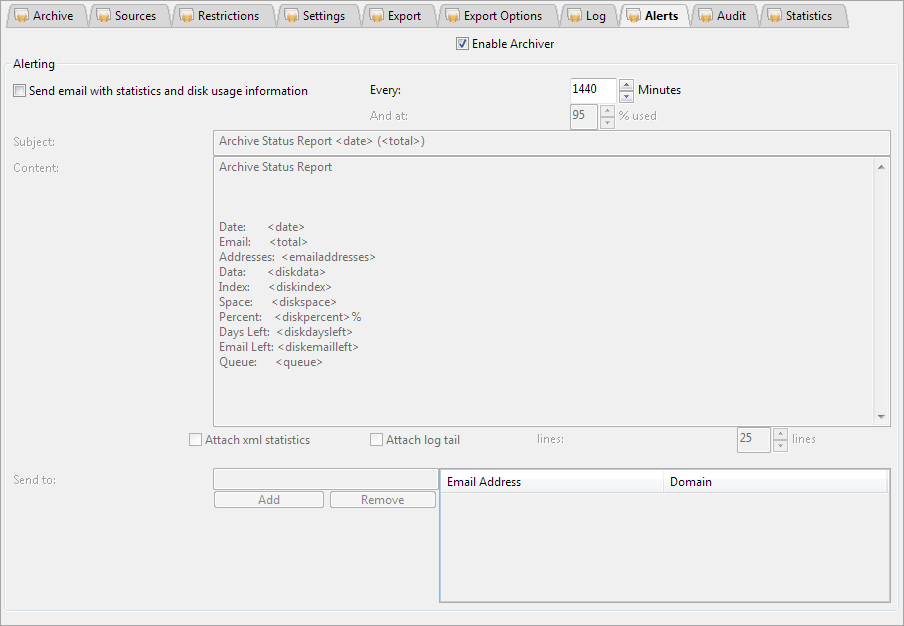Click the Send to email input field
Viewport: 904px width, 626px height.
click(x=325, y=479)
